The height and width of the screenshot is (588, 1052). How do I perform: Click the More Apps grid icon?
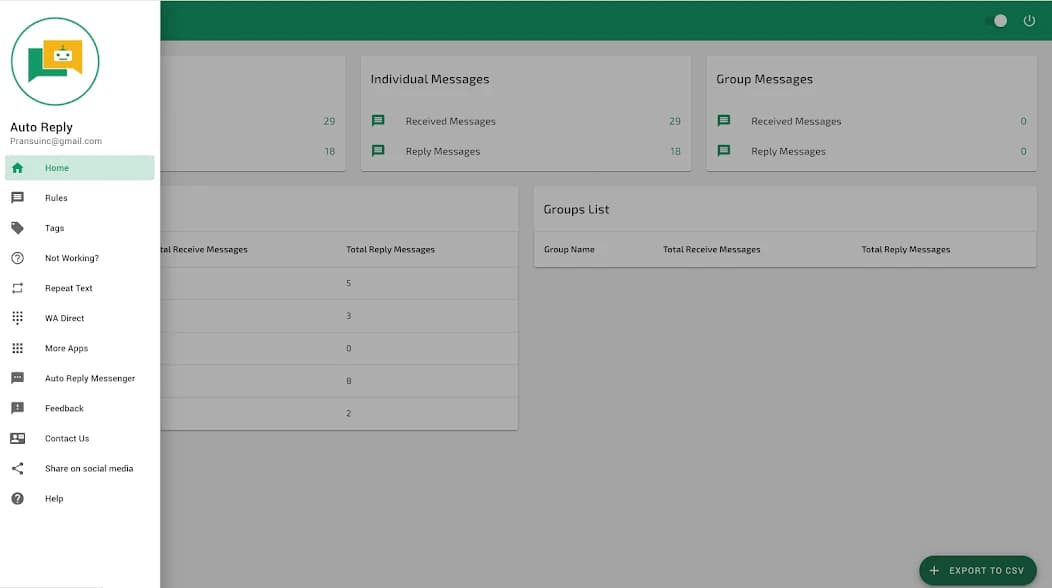pos(17,348)
